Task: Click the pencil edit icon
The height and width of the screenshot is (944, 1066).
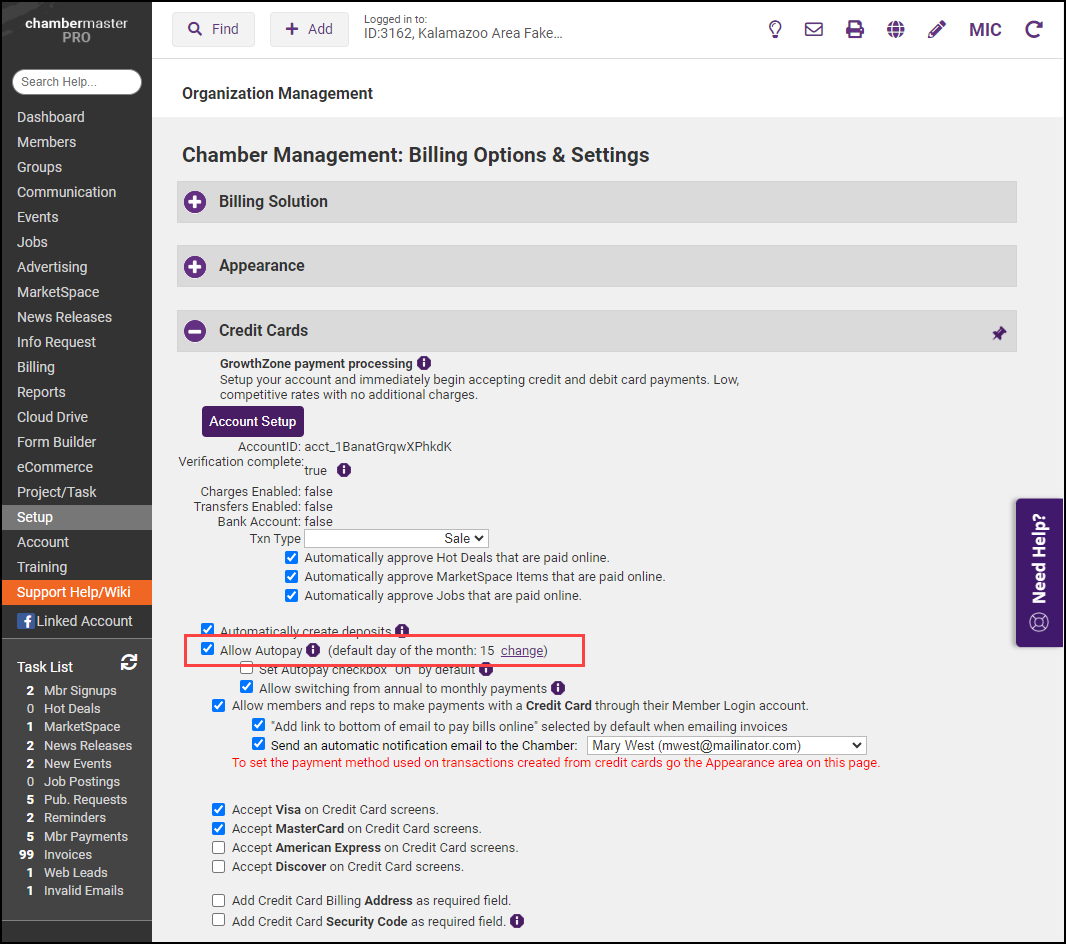Action: point(936,29)
